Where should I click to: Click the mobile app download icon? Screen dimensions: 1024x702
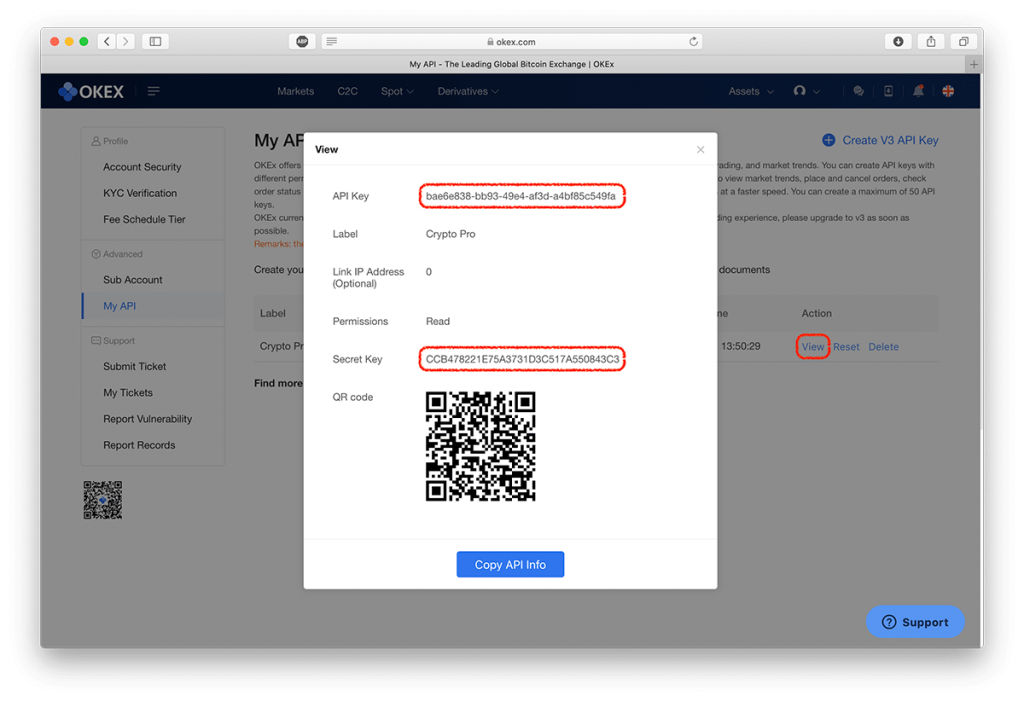888,91
